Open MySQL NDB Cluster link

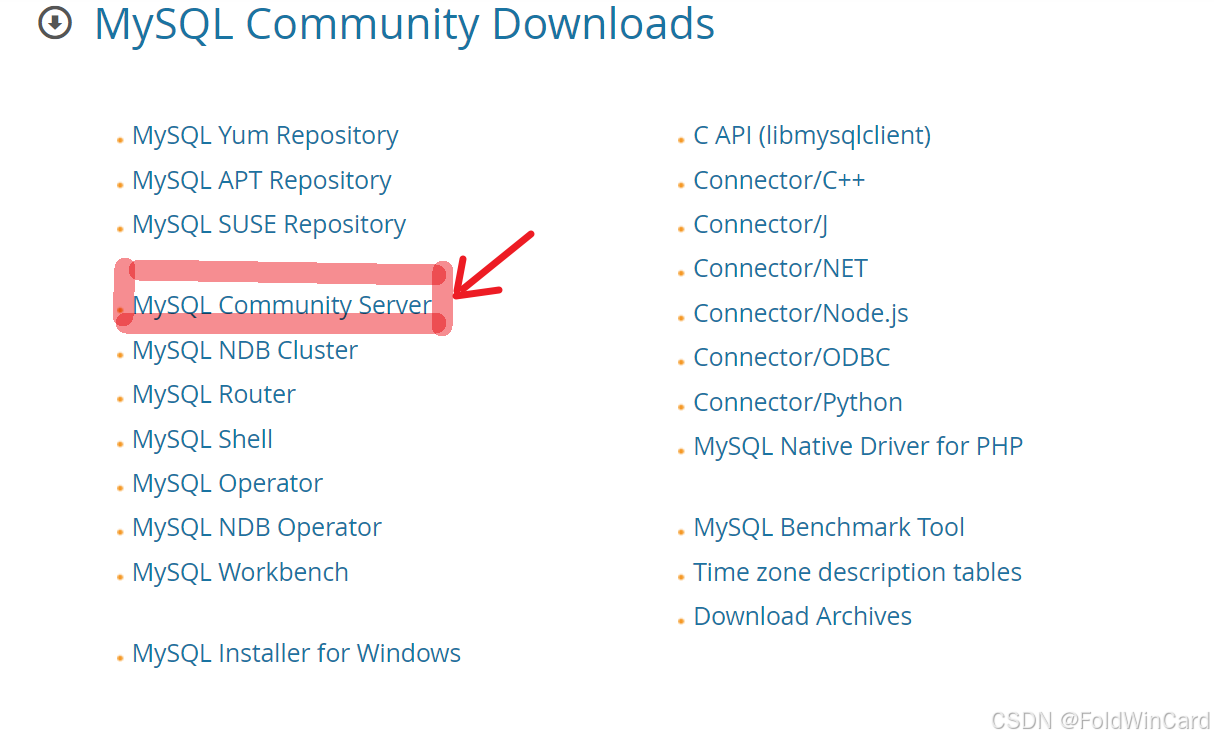tap(245, 350)
